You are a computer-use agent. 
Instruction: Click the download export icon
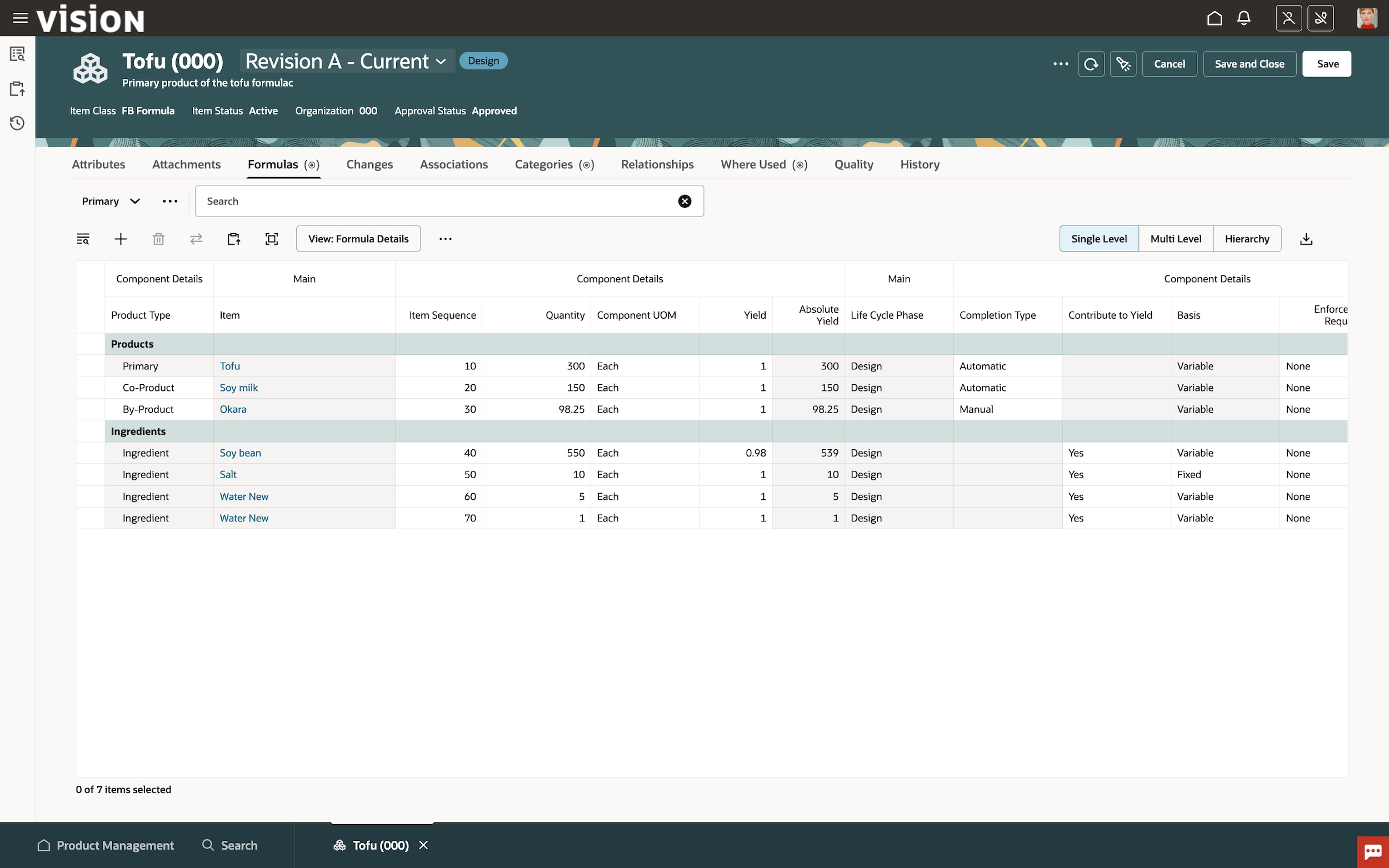point(1306,239)
